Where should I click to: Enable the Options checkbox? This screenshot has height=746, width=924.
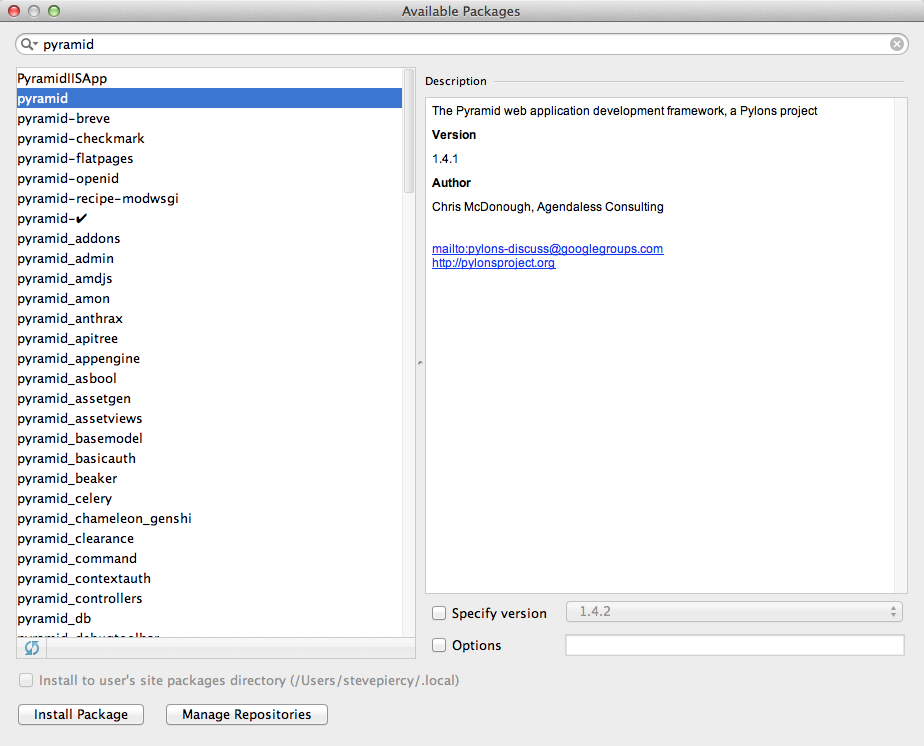pos(439,645)
